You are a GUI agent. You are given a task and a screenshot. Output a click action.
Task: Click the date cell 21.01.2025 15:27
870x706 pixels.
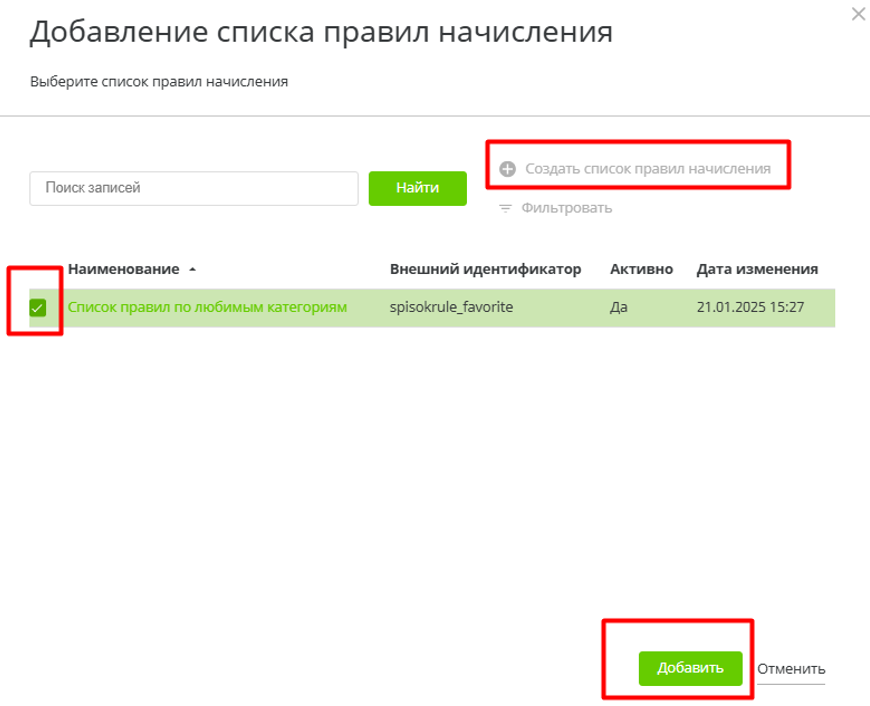pos(750,307)
